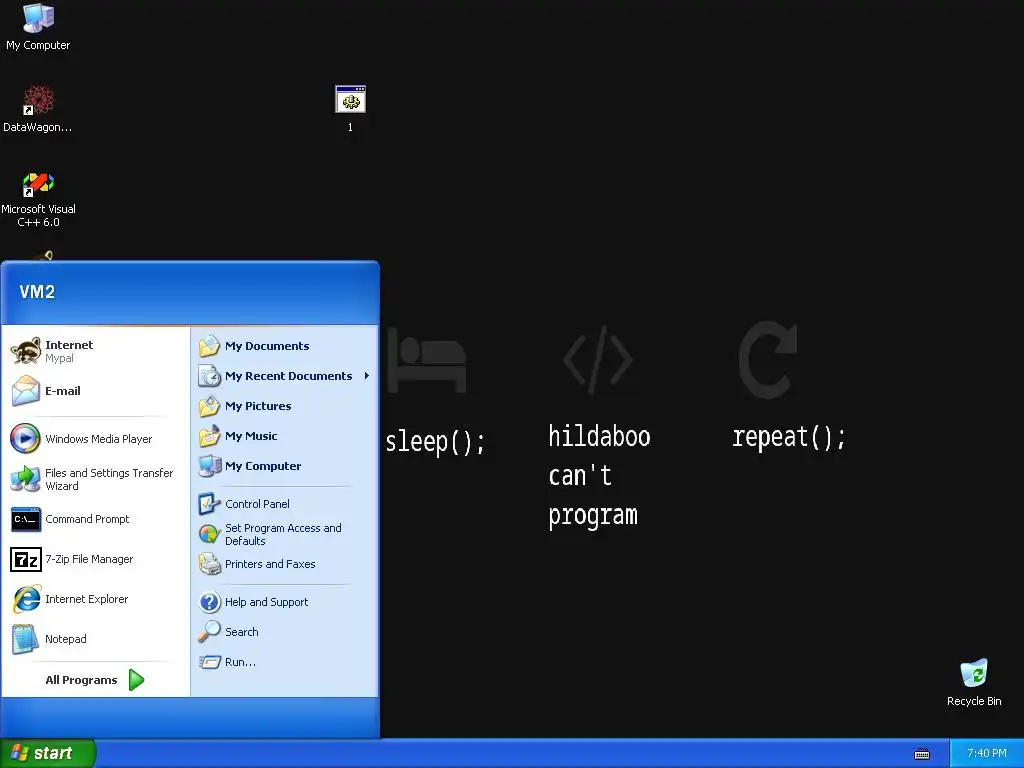Open Command Prompt from the Start menu
1024x768 pixels.
tap(95, 519)
